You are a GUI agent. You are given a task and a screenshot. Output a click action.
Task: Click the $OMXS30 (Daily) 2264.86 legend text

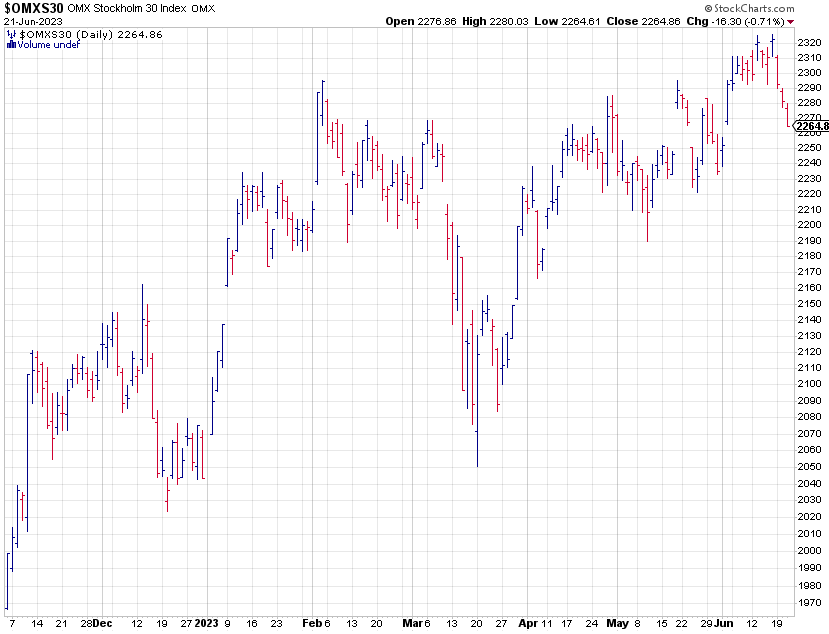tap(91, 34)
